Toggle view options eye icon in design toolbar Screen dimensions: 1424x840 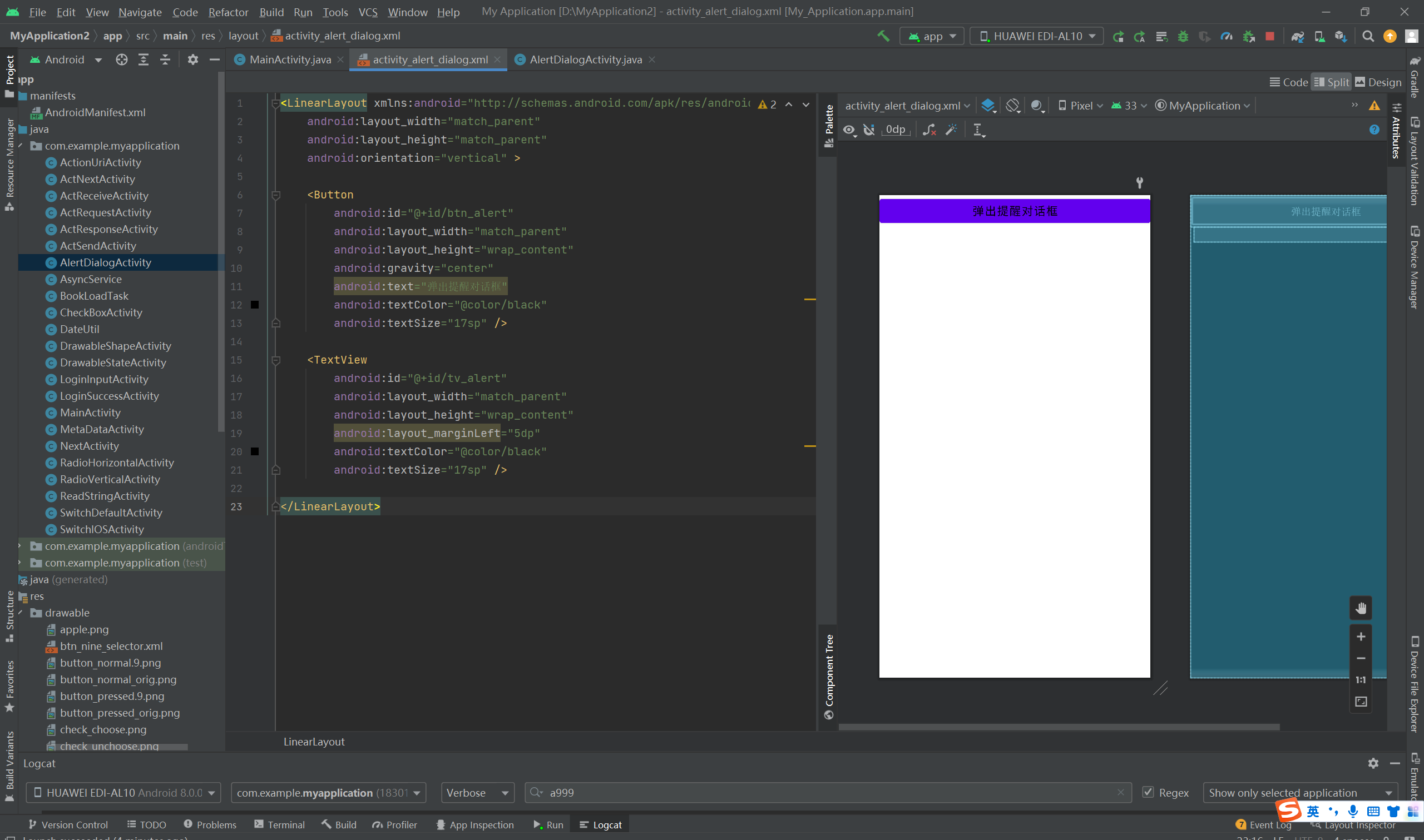point(849,130)
